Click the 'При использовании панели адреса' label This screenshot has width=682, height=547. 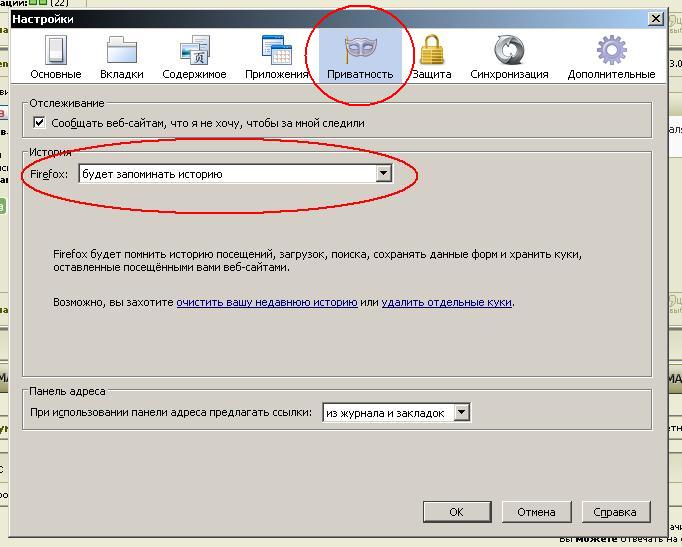170,413
